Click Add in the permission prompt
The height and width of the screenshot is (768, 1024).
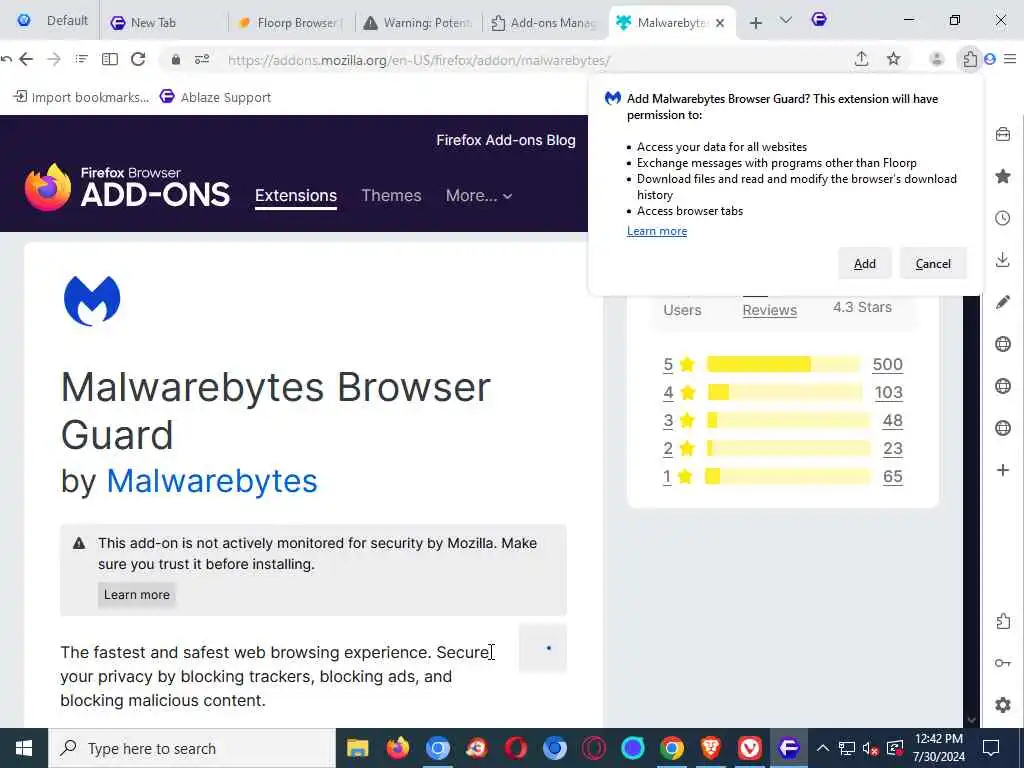pyautogui.click(x=865, y=263)
